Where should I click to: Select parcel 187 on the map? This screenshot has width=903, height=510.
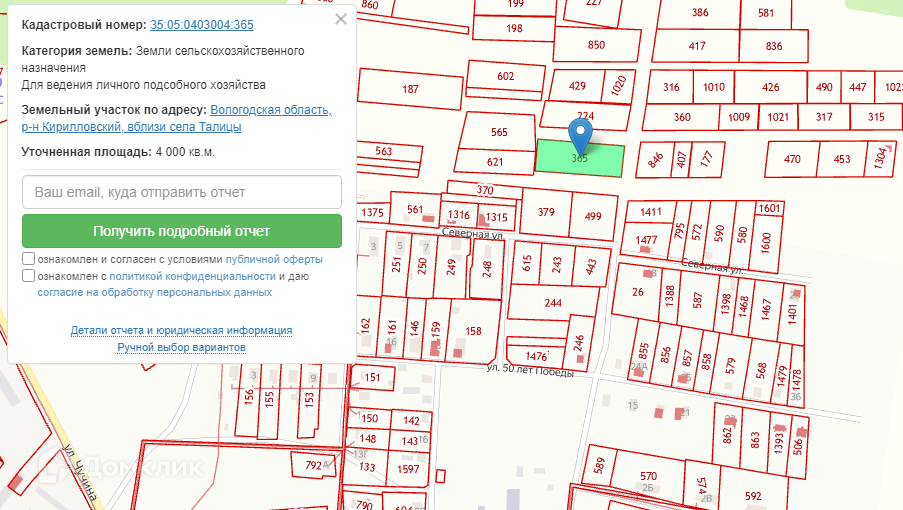tap(410, 89)
